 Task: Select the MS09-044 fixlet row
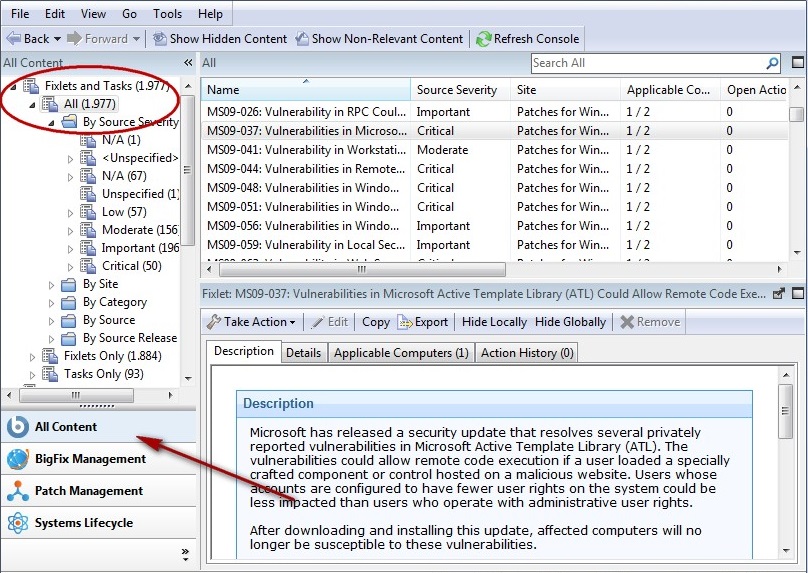(494, 169)
